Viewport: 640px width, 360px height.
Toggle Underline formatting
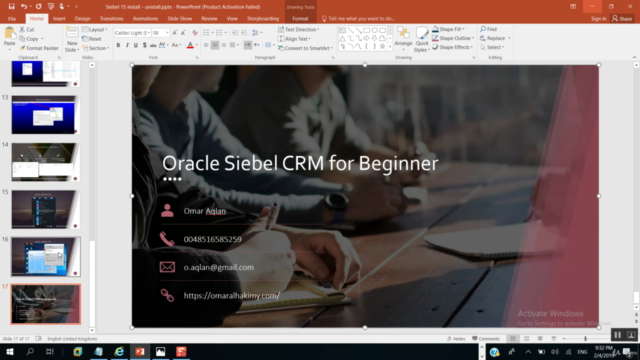136,45
